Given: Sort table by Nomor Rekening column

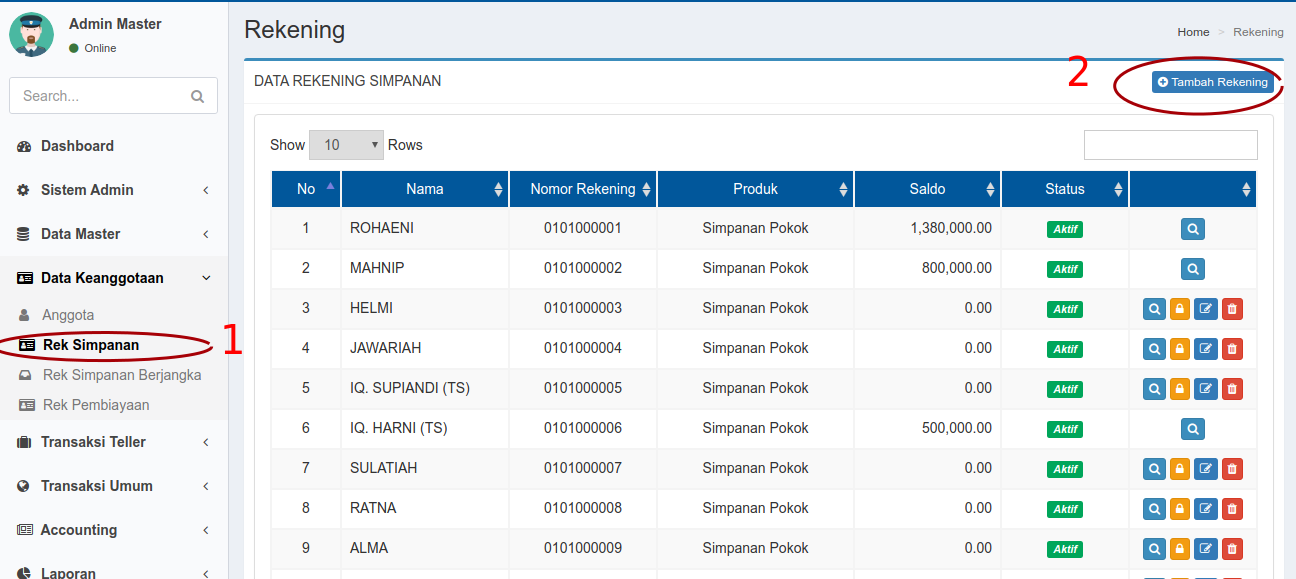Looking at the screenshot, I should [x=583, y=189].
